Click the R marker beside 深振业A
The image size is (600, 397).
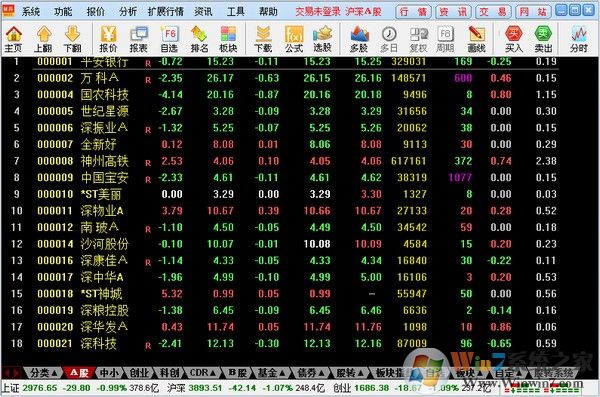148,130
